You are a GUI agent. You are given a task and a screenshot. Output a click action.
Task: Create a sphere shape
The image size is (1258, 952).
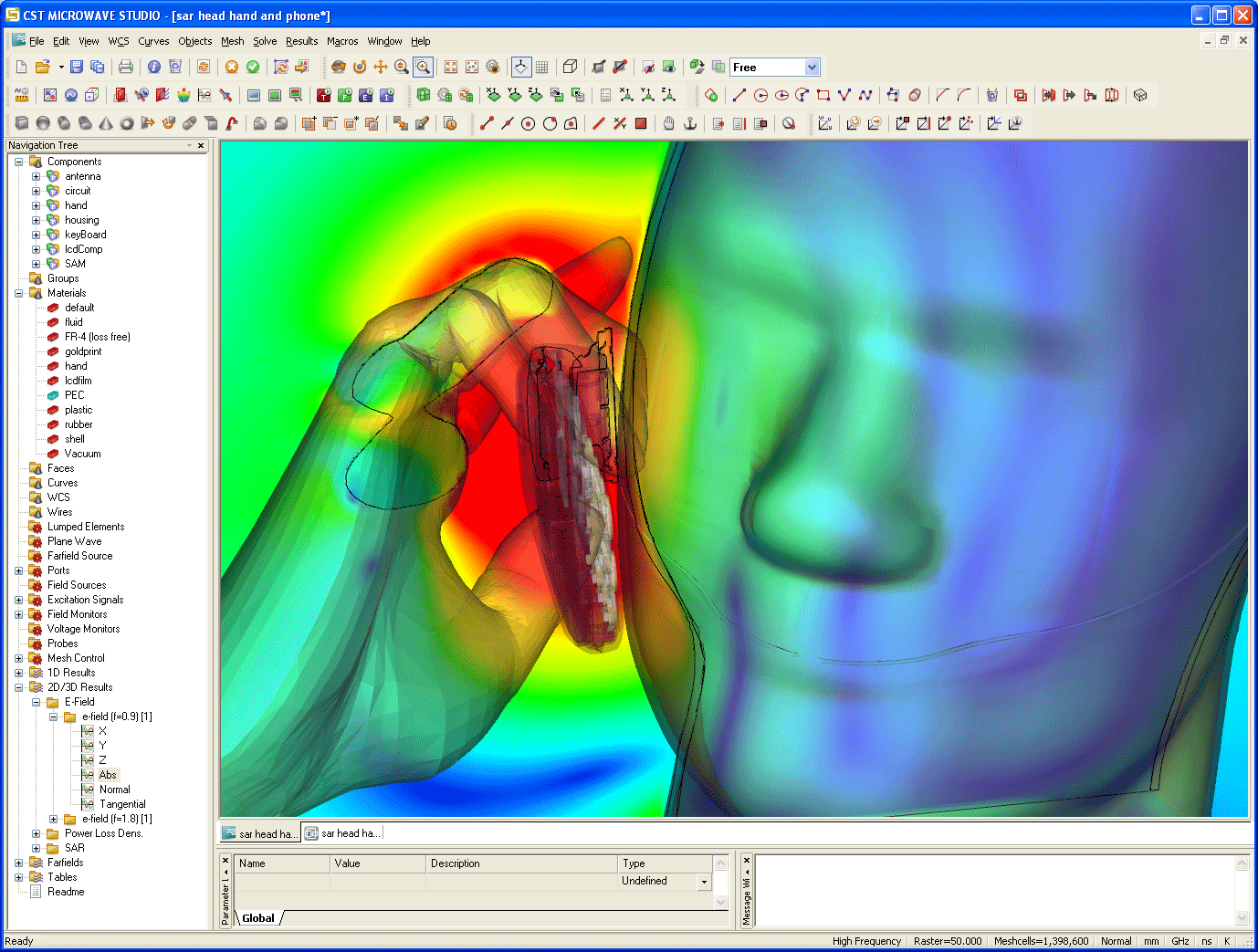pos(43,123)
